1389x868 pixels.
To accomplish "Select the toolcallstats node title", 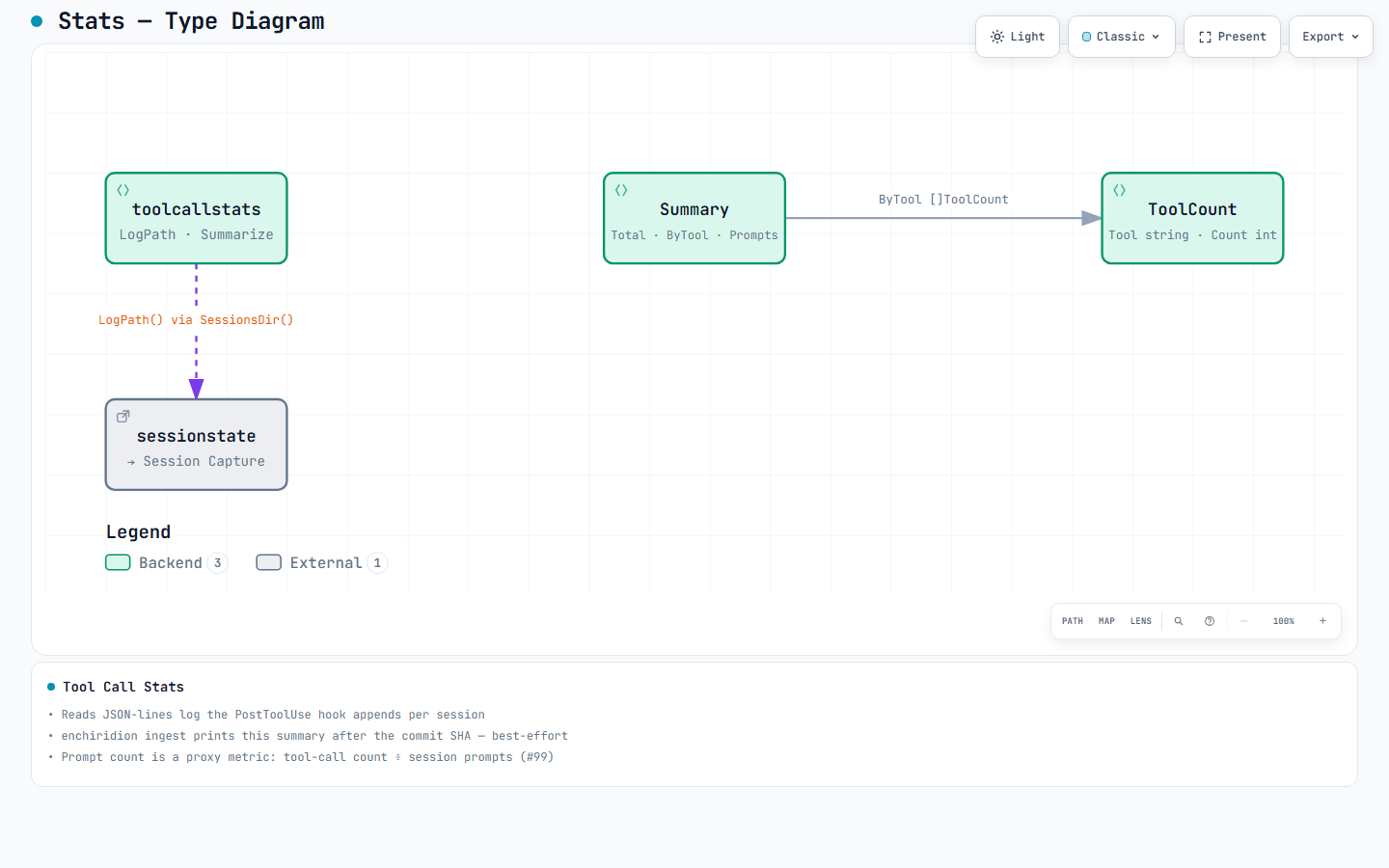I will [197, 209].
